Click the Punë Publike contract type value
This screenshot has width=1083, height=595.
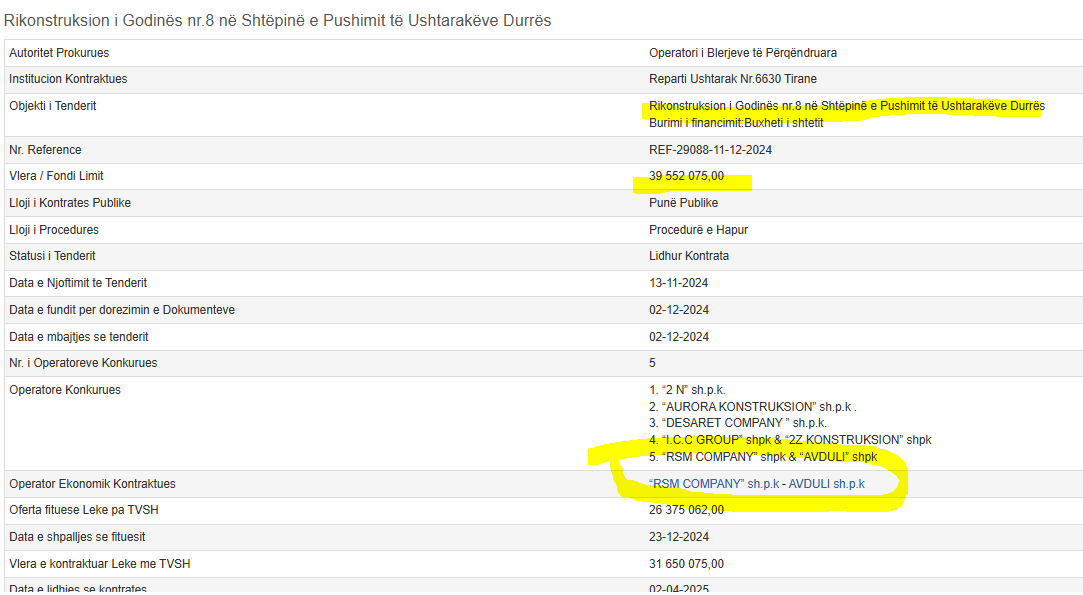(683, 203)
